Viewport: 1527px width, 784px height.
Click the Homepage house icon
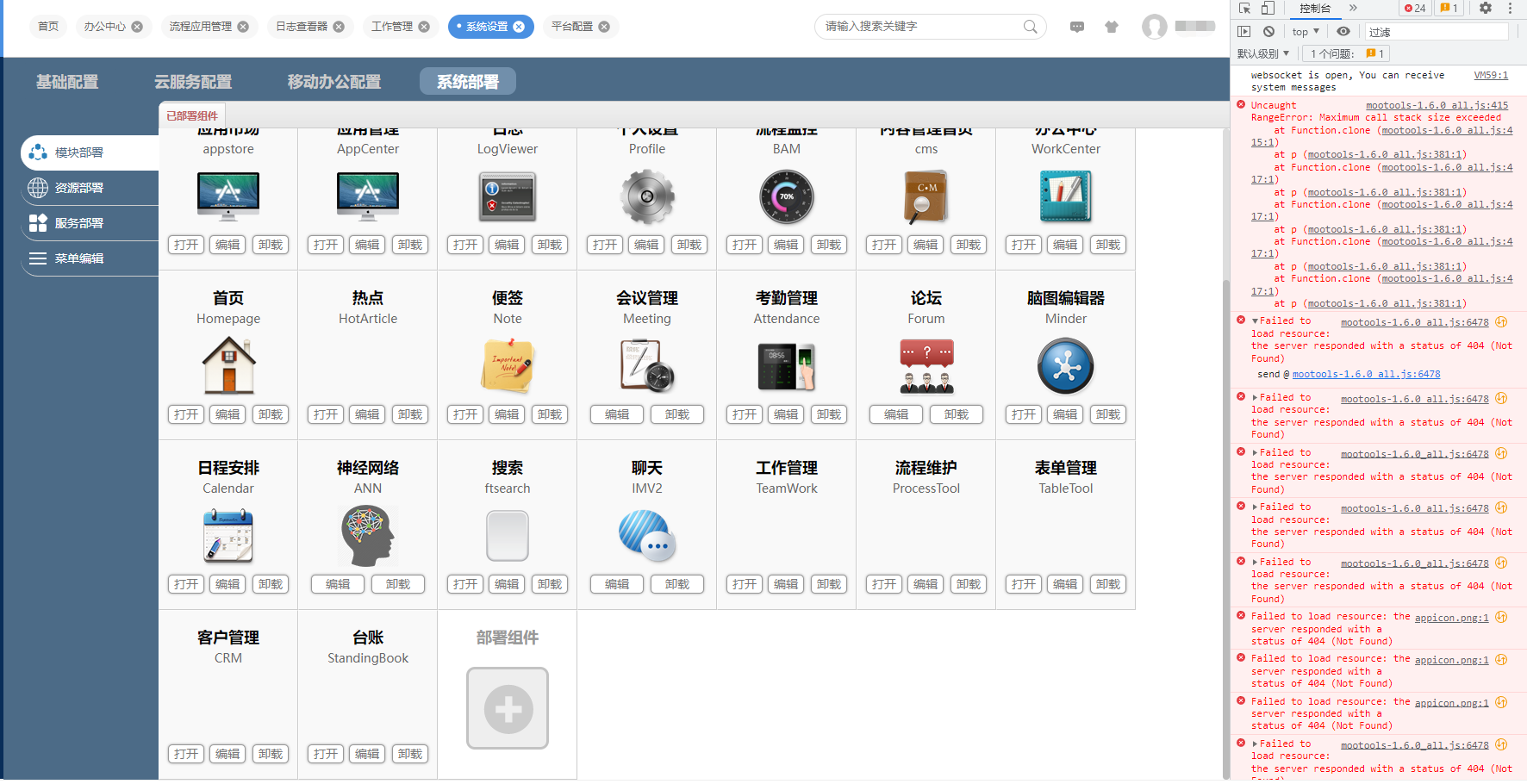click(228, 366)
